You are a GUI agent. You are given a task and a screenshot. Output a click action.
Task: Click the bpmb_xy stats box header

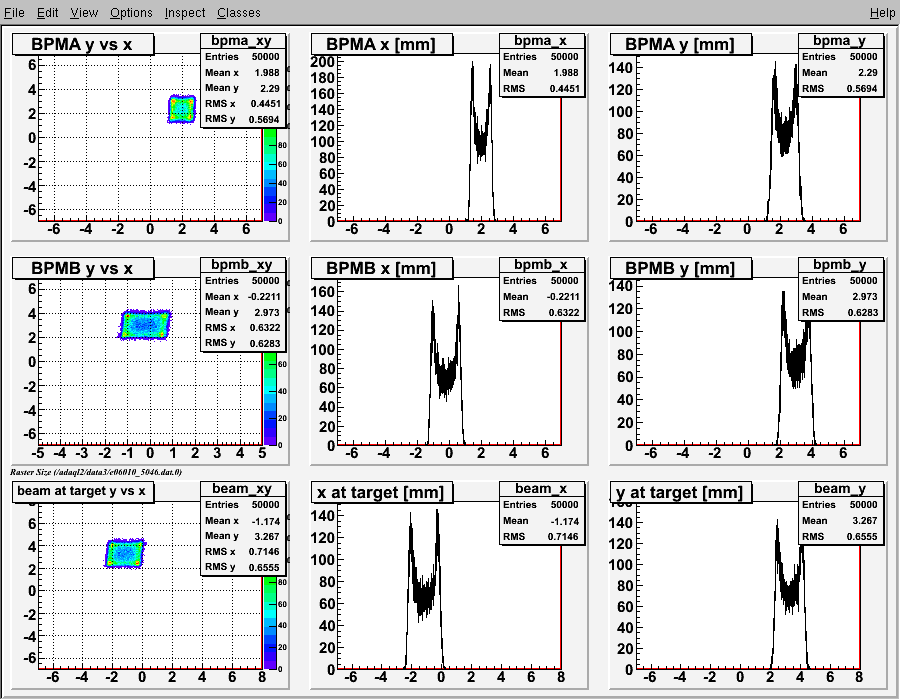pos(243,265)
